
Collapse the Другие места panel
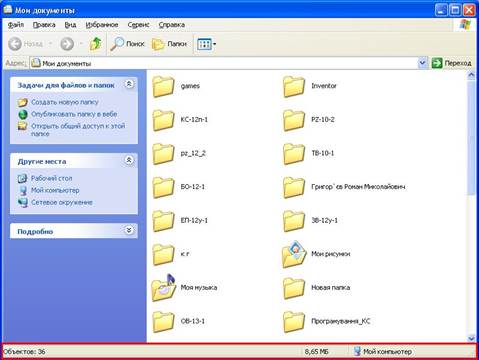tap(129, 160)
